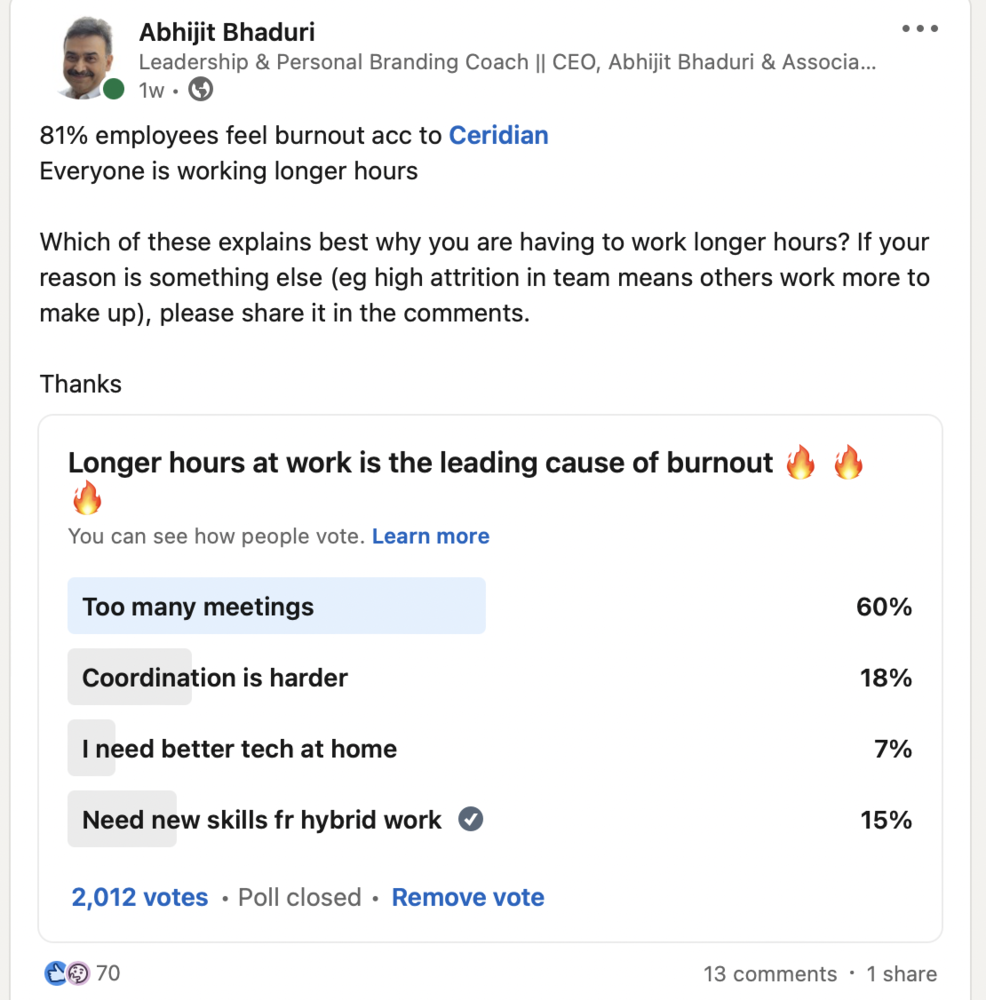Screen dimensions: 986x1000
Task: Click the green online status indicator
Action: [x=114, y=90]
